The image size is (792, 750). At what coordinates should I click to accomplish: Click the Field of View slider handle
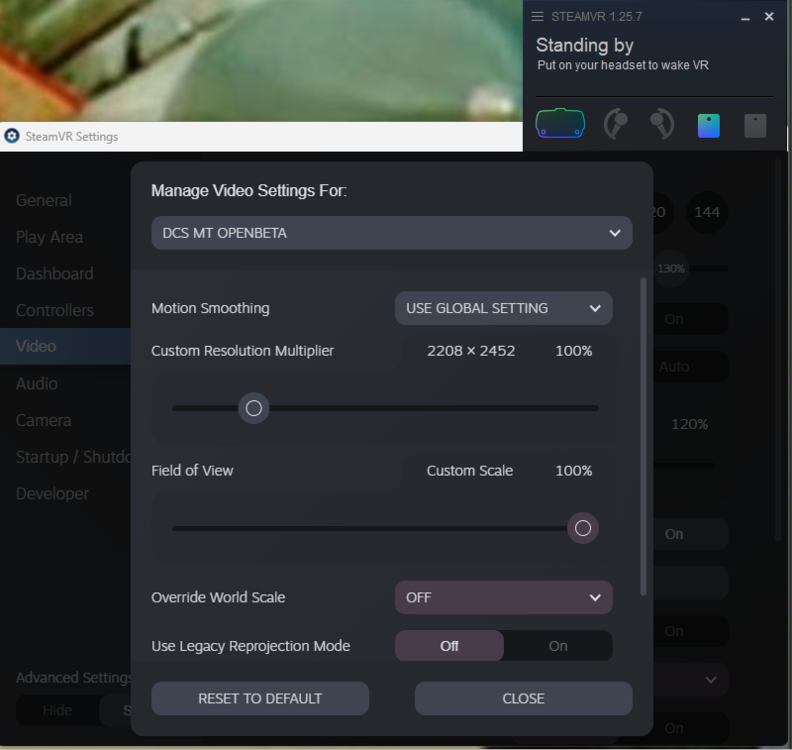coord(583,528)
